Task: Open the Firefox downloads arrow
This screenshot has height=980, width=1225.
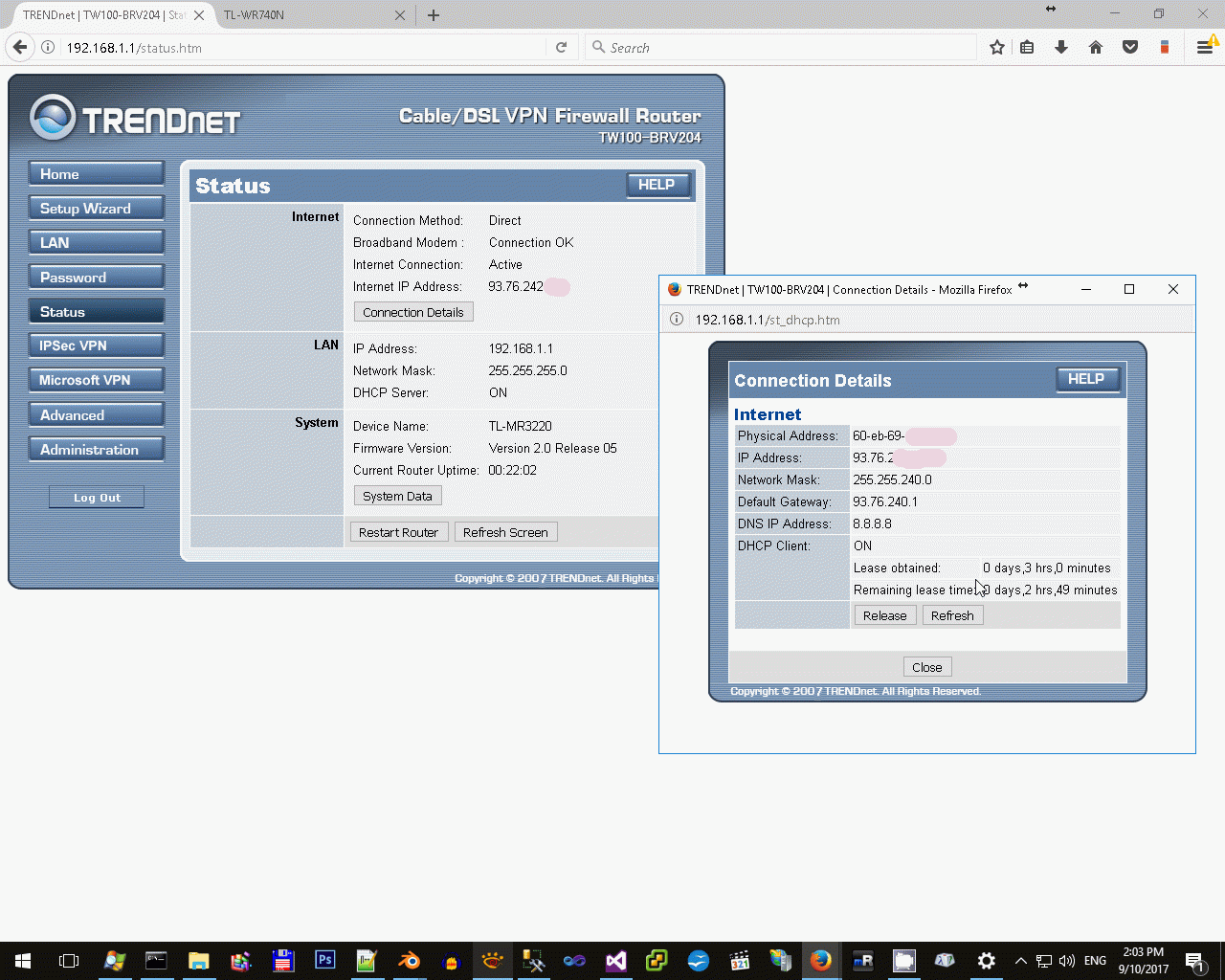Action: click(x=1061, y=47)
